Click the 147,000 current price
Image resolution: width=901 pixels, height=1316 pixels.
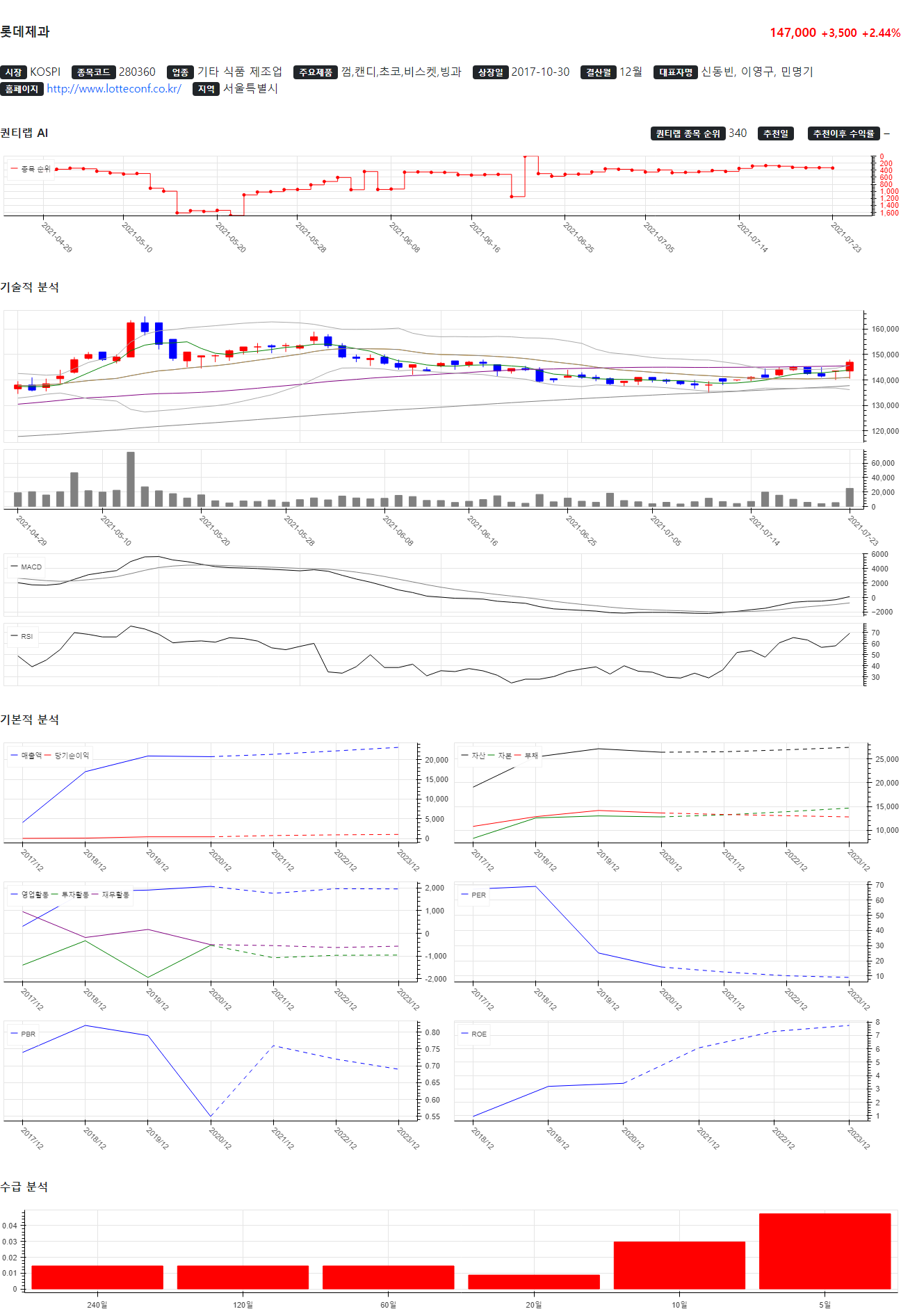point(793,33)
